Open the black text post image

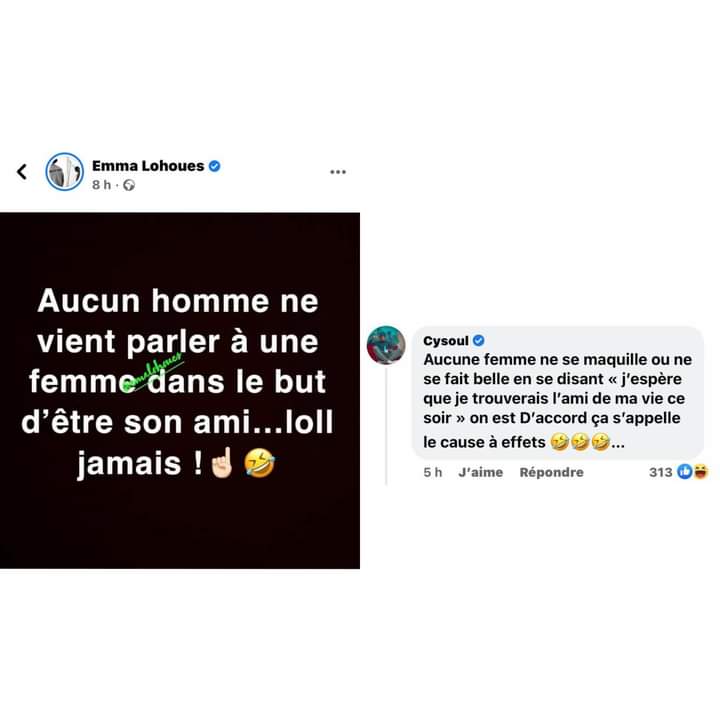180,390
